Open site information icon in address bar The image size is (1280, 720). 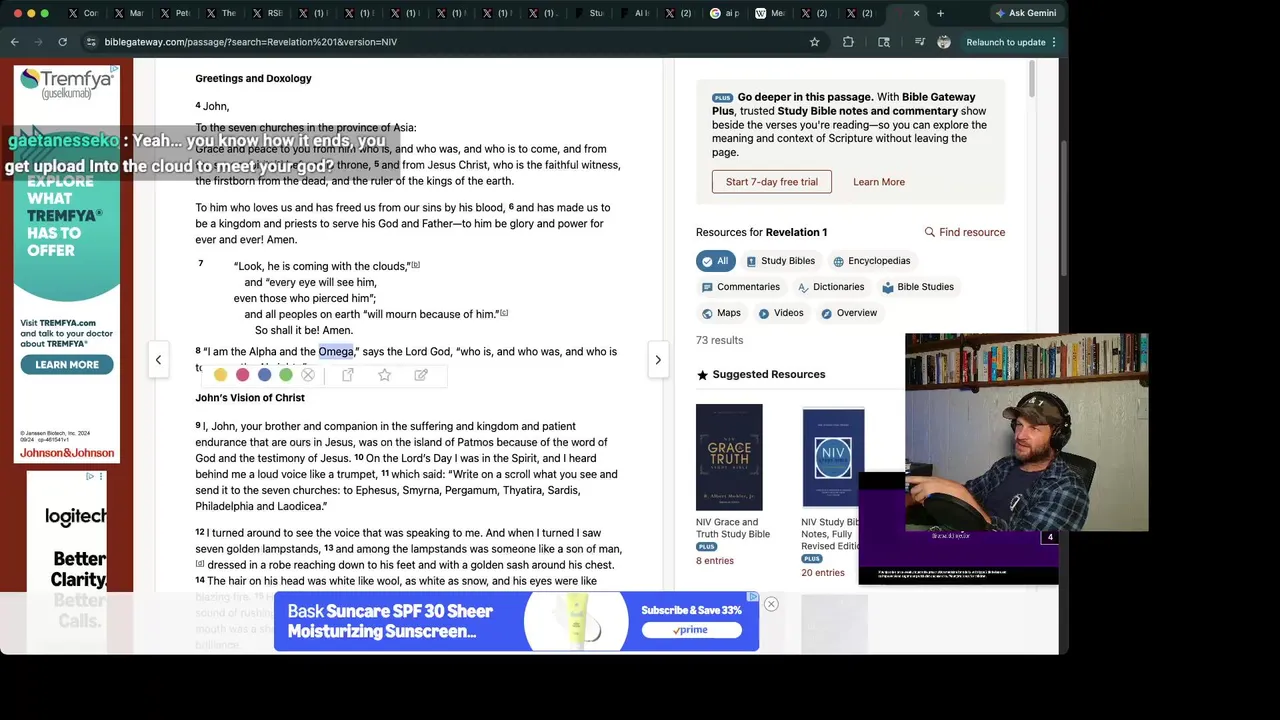pos(91,42)
